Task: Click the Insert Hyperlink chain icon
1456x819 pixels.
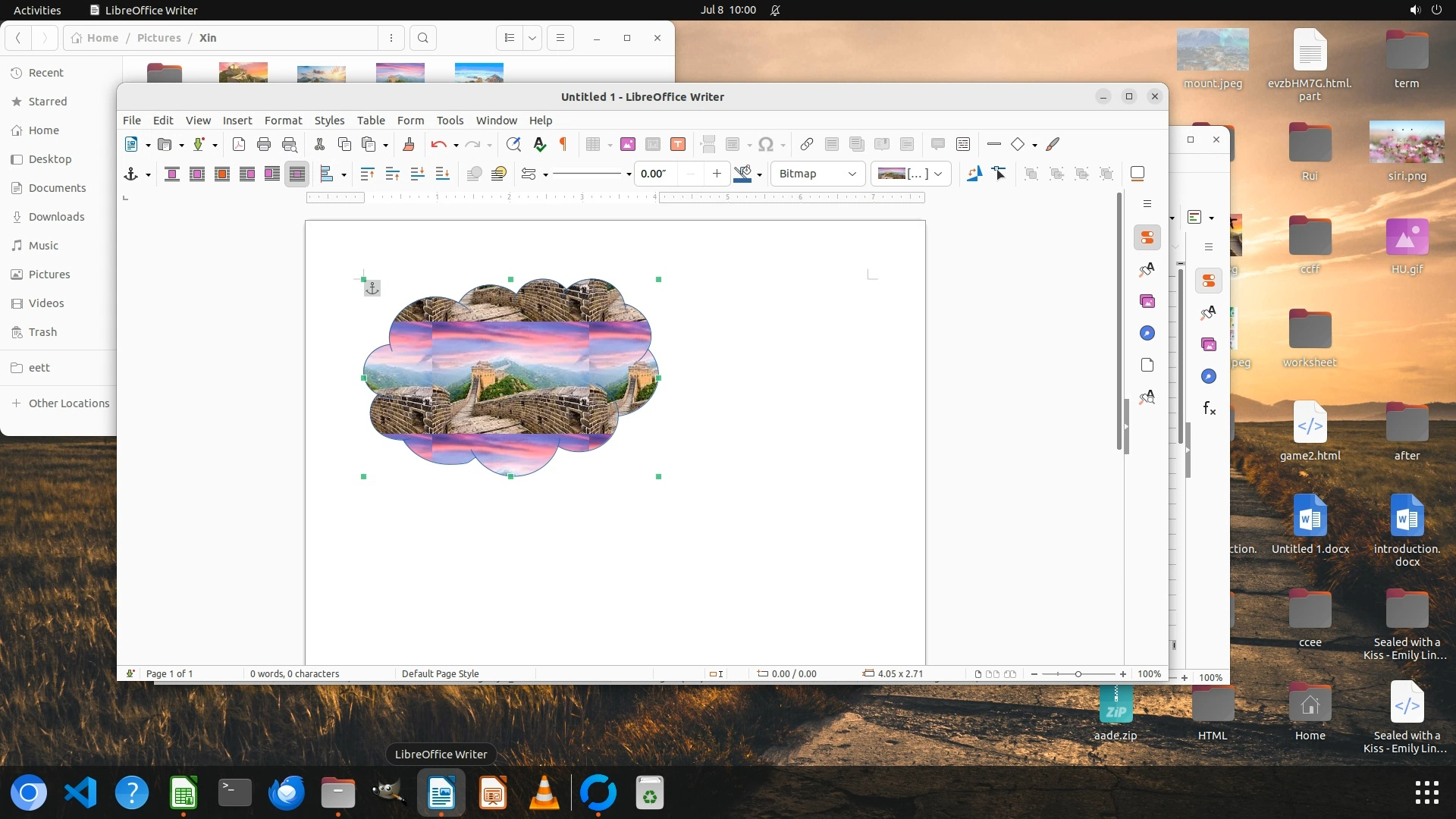Action: pos(807,144)
